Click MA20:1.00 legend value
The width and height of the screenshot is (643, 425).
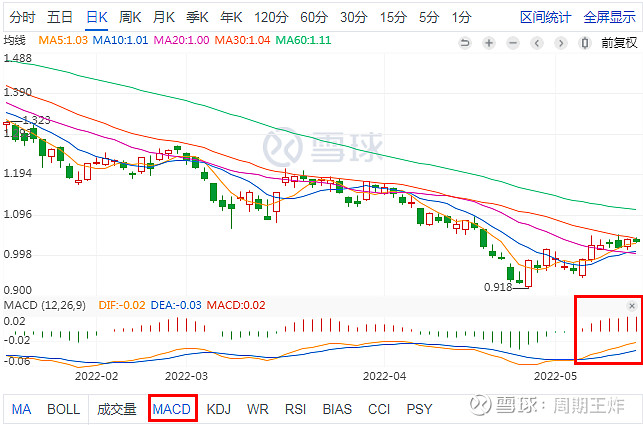181,40
